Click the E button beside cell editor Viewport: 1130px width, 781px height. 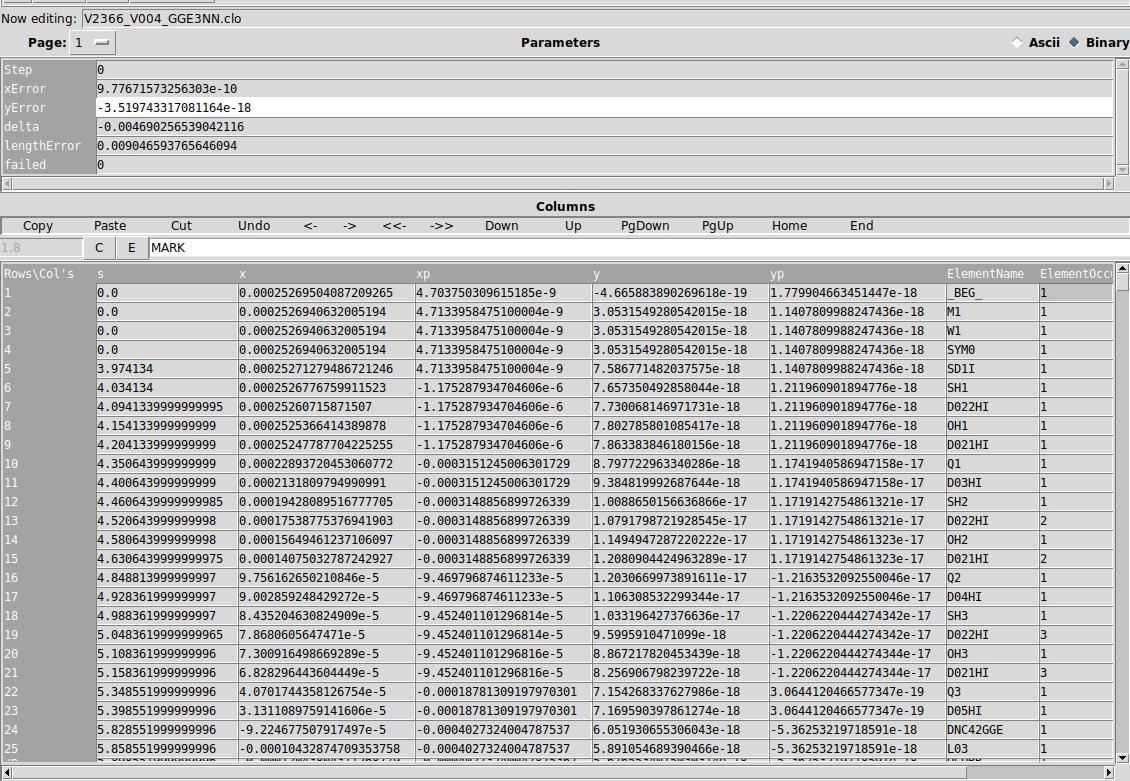click(x=131, y=247)
